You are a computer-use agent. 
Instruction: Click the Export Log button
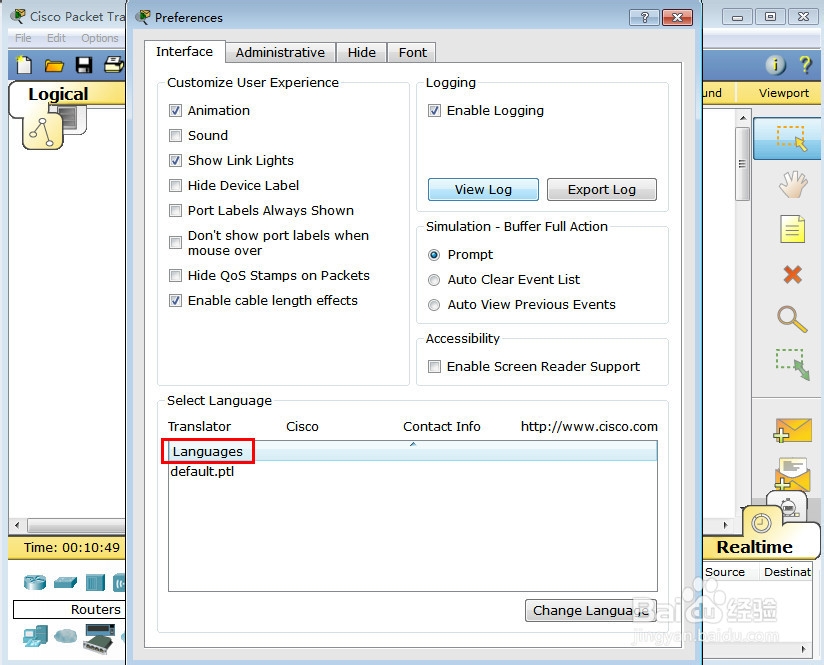[x=602, y=189]
